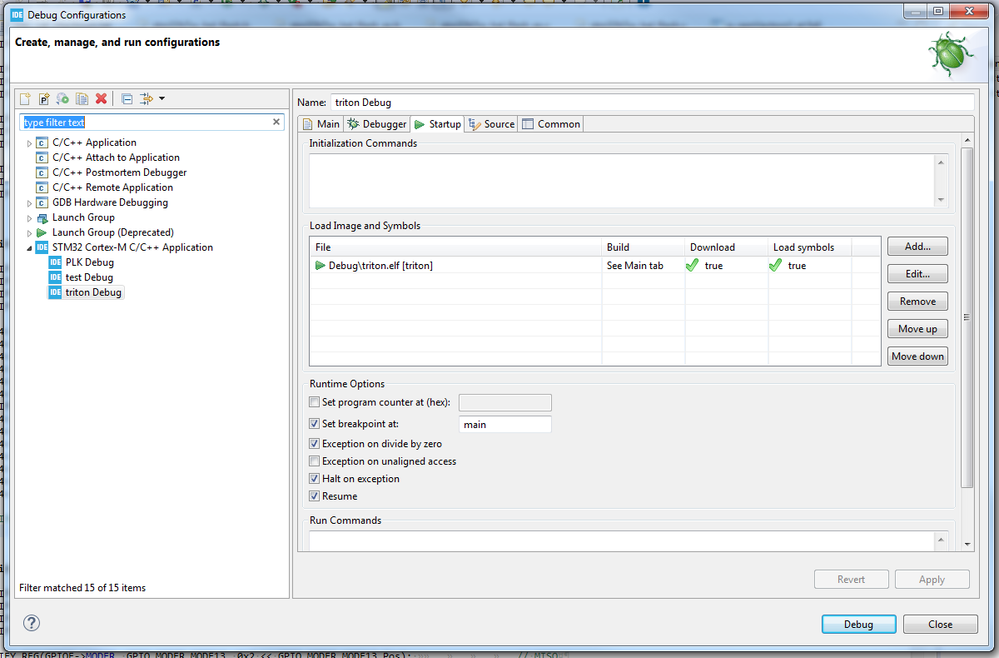Click the breakpoint field containing main
This screenshot has width=999, height=658.
(x=505, y=424)
